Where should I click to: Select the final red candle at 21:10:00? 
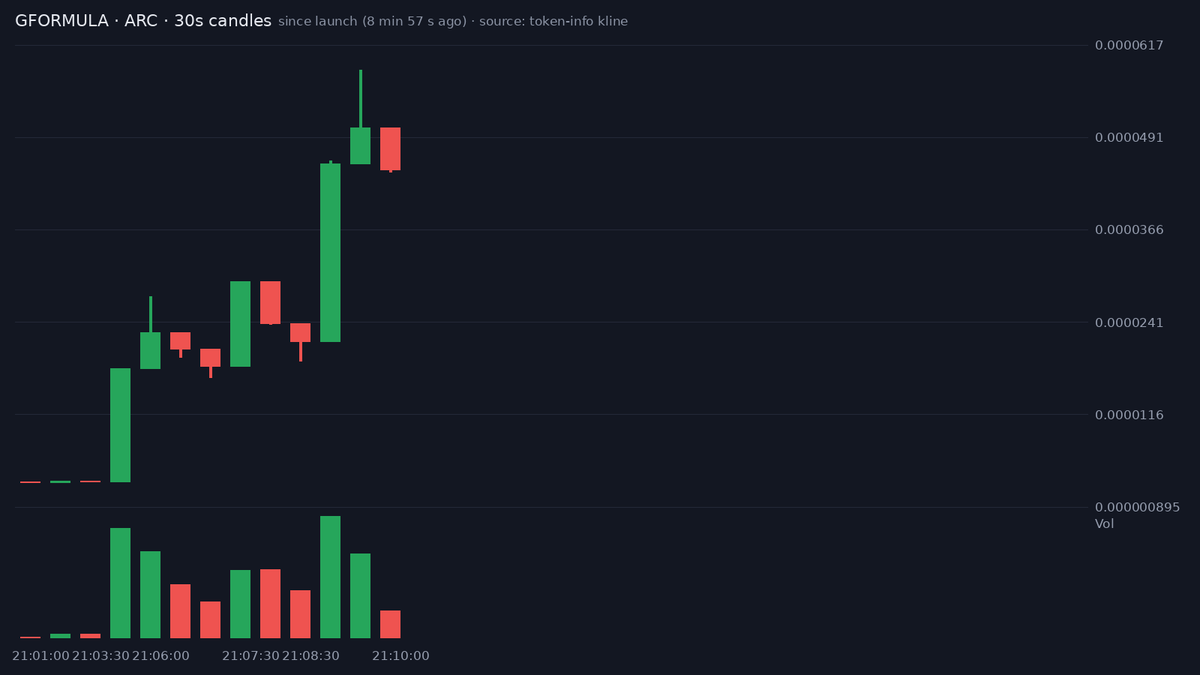[x=390, y=149]
